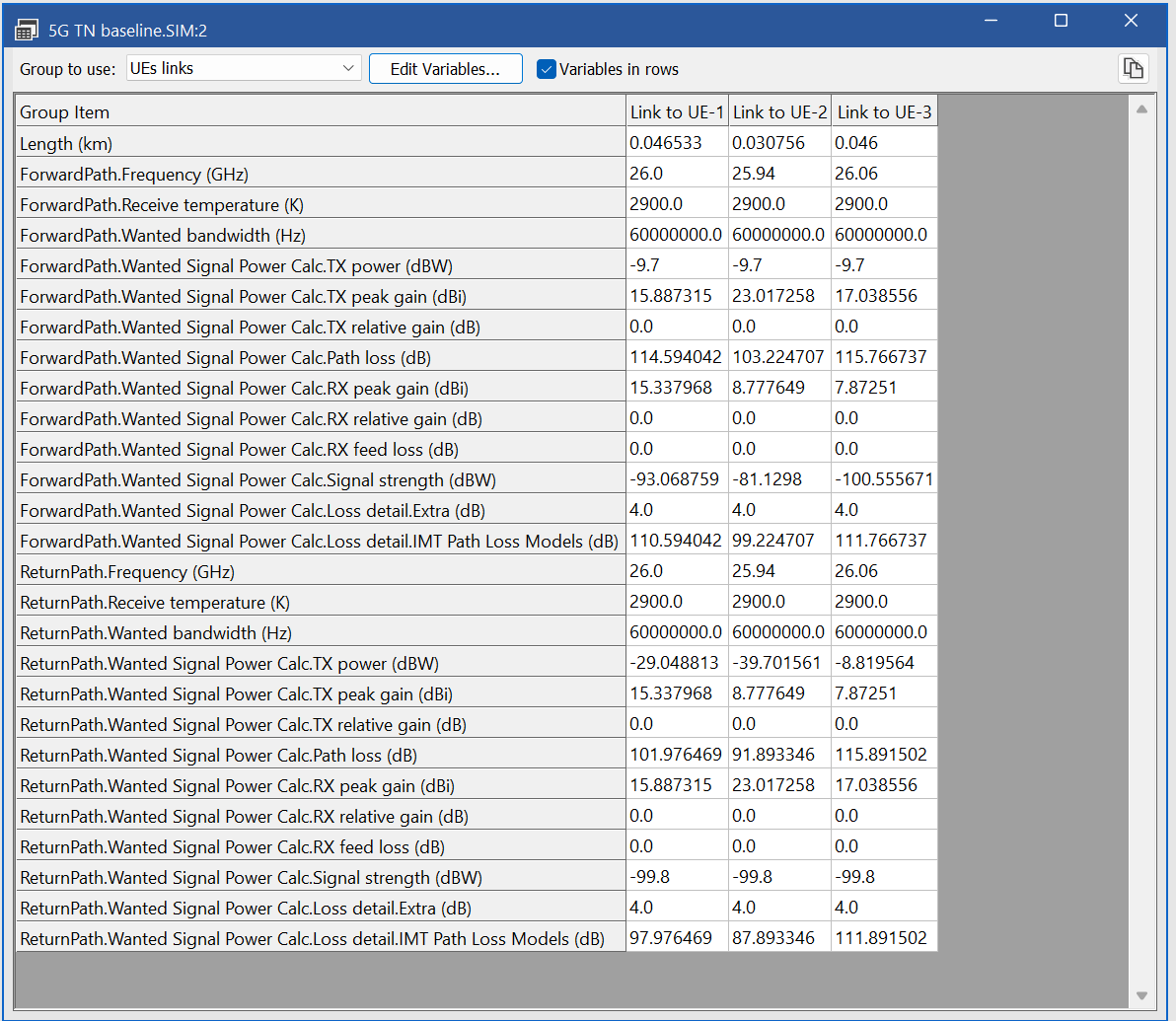Select ForwardPath.Receive temperature (K) row
This screenshot has width=1176, height=1021.
(321, 205)
